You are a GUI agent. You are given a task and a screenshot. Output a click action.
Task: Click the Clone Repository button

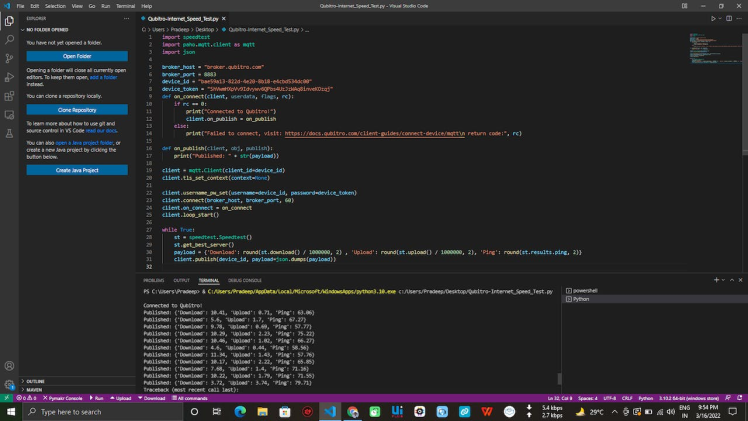(77, 110)
